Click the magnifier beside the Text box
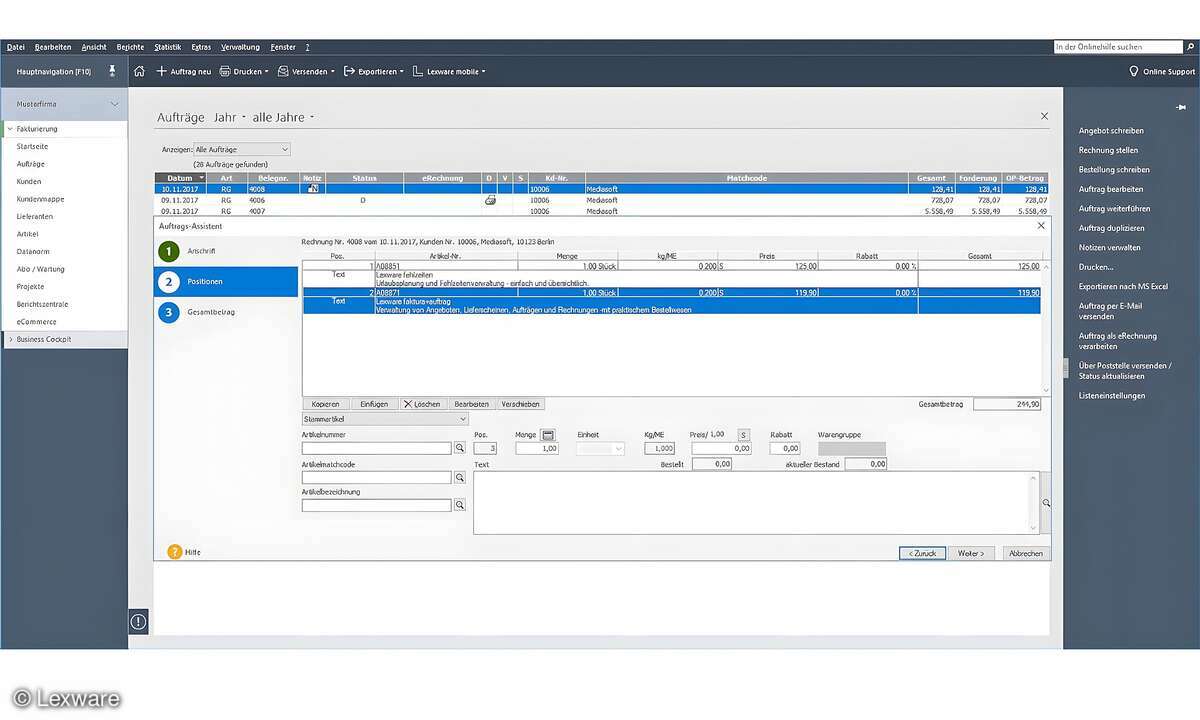This screenshot has height=720, width=1200. 1046,504
